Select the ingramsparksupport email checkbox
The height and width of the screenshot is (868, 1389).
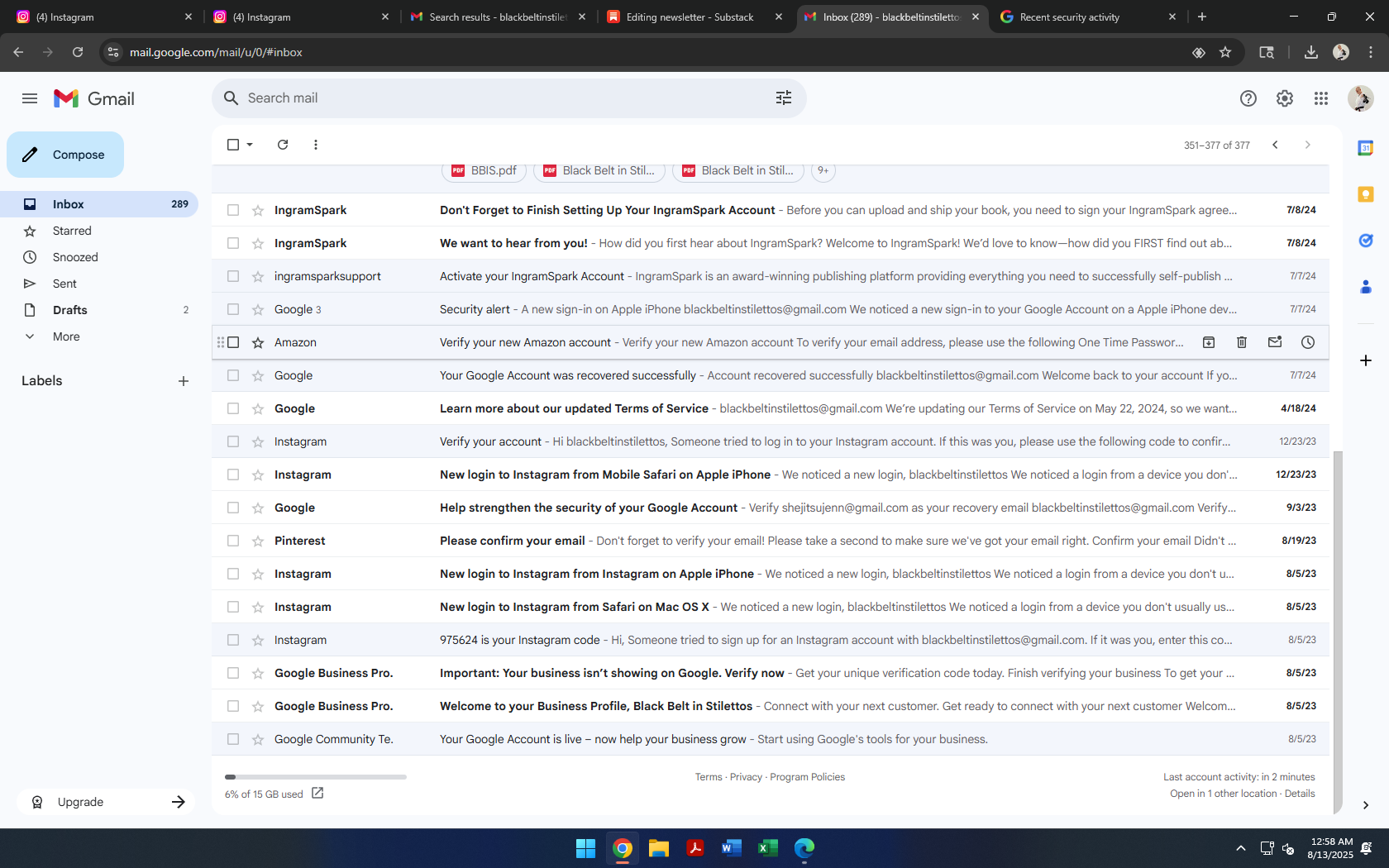pos(233,276)
